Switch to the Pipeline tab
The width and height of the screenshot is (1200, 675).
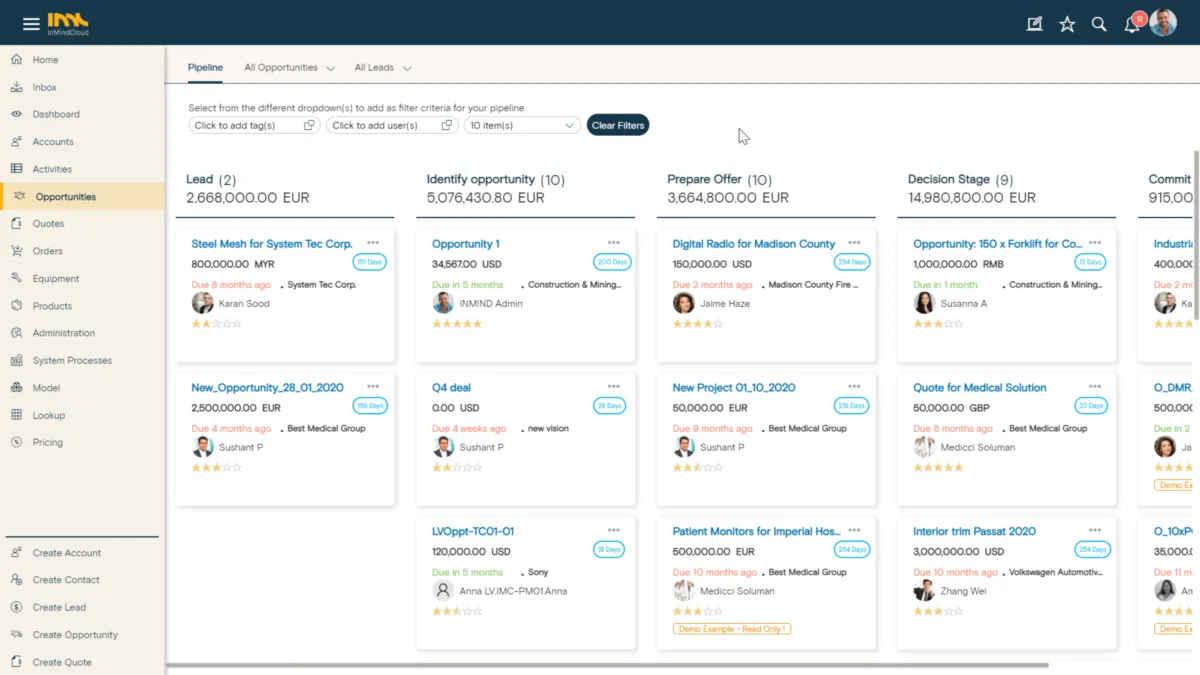[205, 68]
